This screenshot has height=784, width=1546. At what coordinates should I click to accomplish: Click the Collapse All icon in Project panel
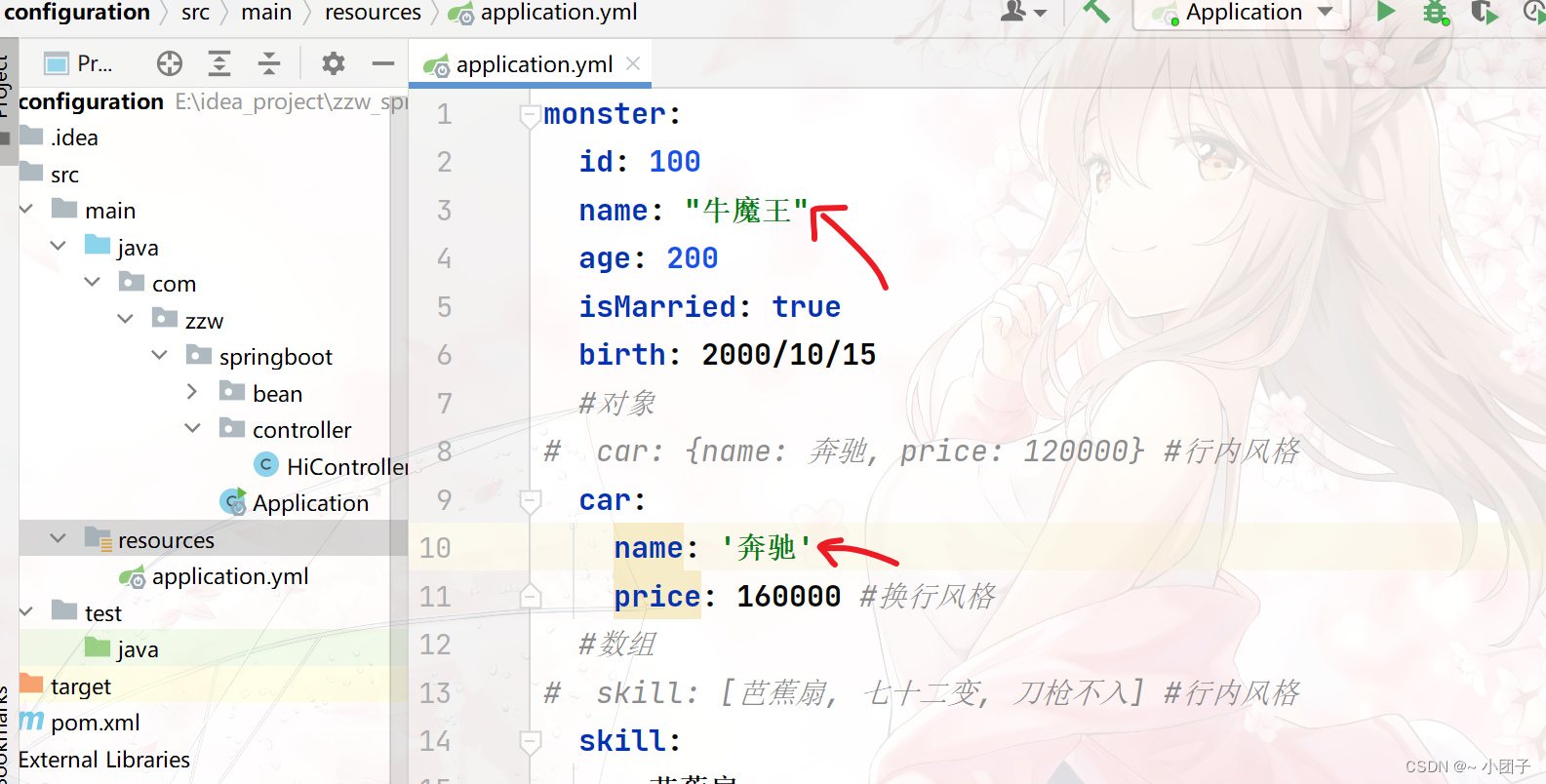coord(269,63)
